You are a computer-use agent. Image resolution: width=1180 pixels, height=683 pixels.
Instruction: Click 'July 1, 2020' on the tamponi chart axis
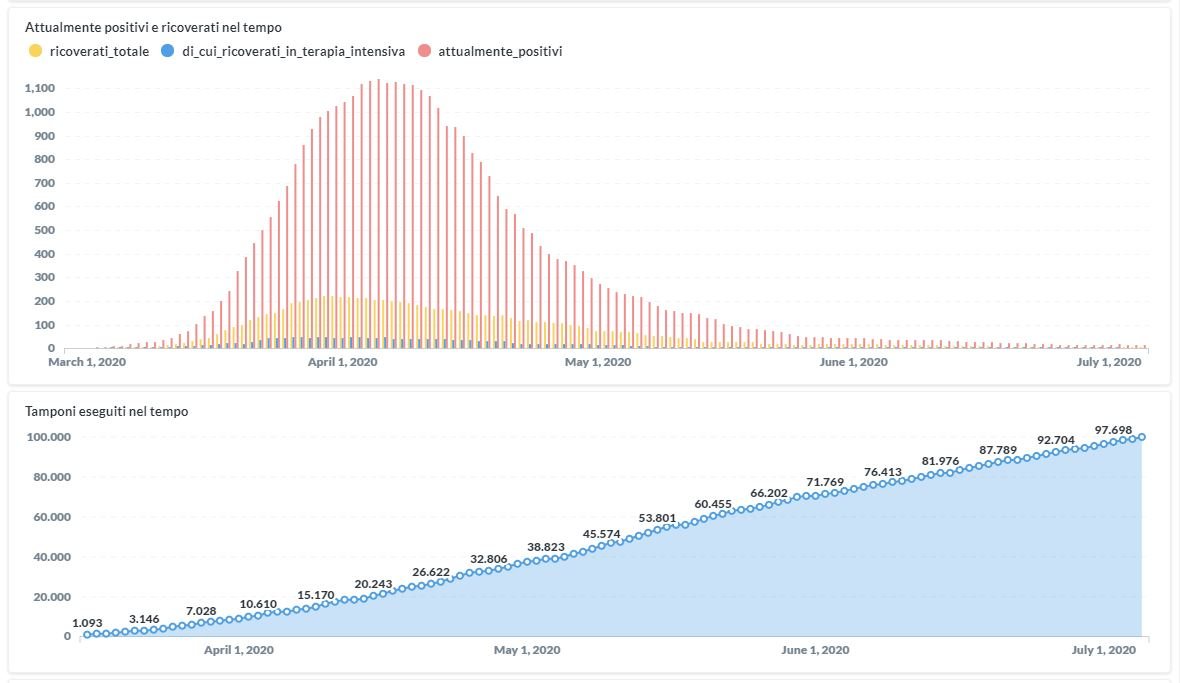[1103, 650]
